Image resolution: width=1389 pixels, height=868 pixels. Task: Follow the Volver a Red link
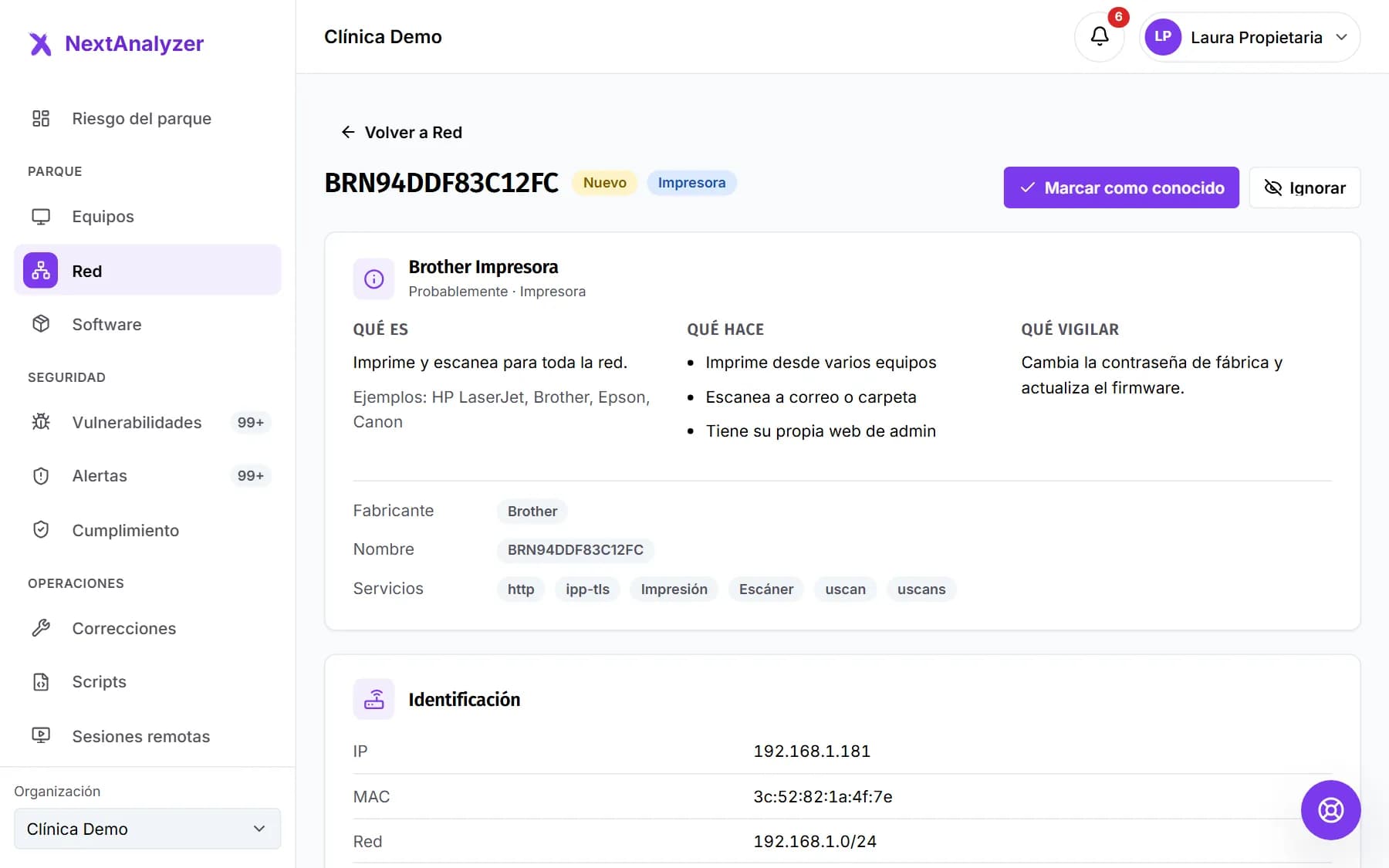pyautogui.click(x=401, y=132)
